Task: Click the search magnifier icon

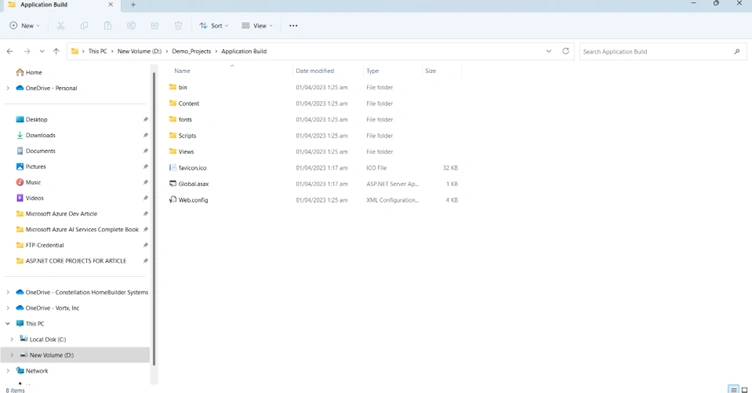Action: [737, 51]
